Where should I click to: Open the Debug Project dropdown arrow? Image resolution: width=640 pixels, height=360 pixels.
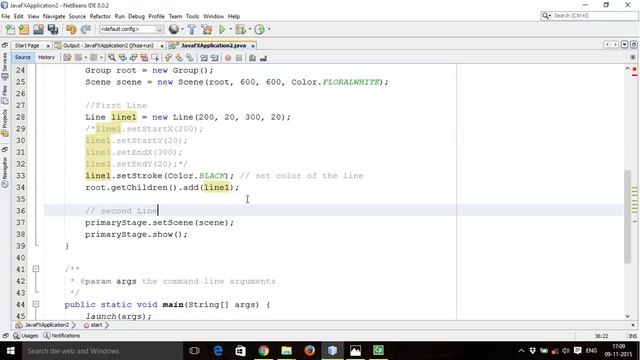tap(249, 29)
